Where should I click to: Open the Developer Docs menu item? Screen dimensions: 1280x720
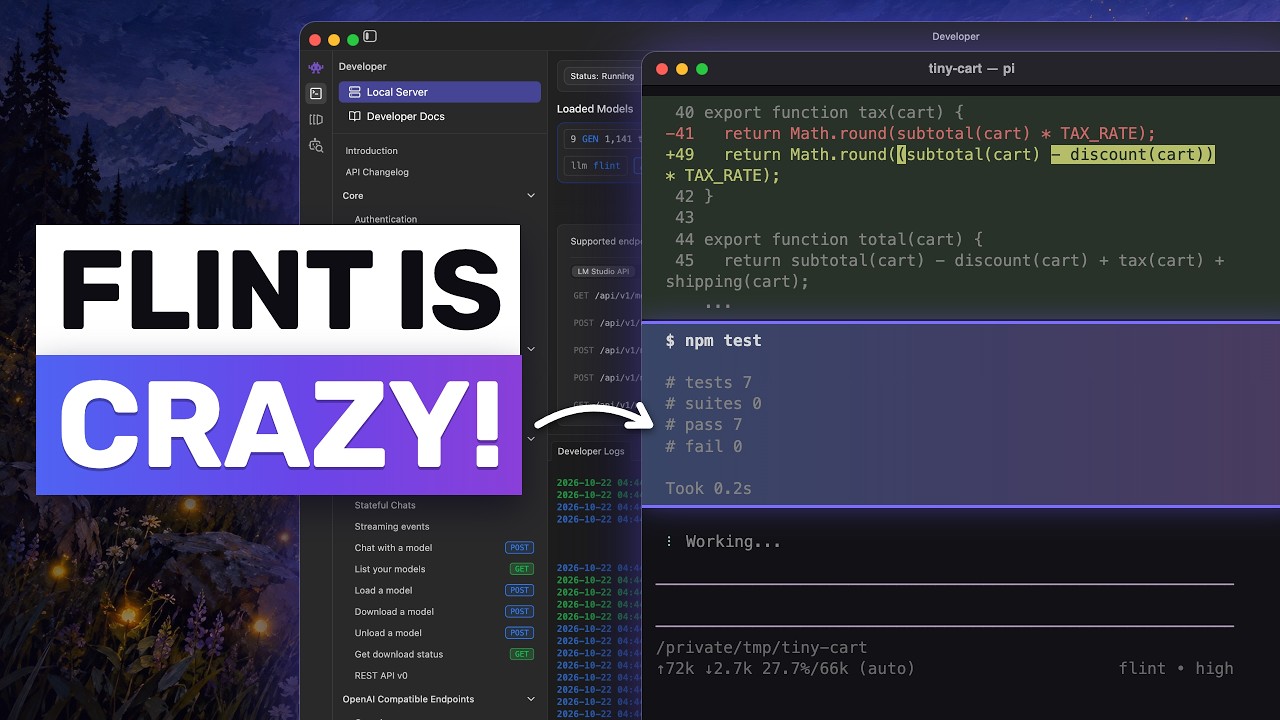click(440, 116)
